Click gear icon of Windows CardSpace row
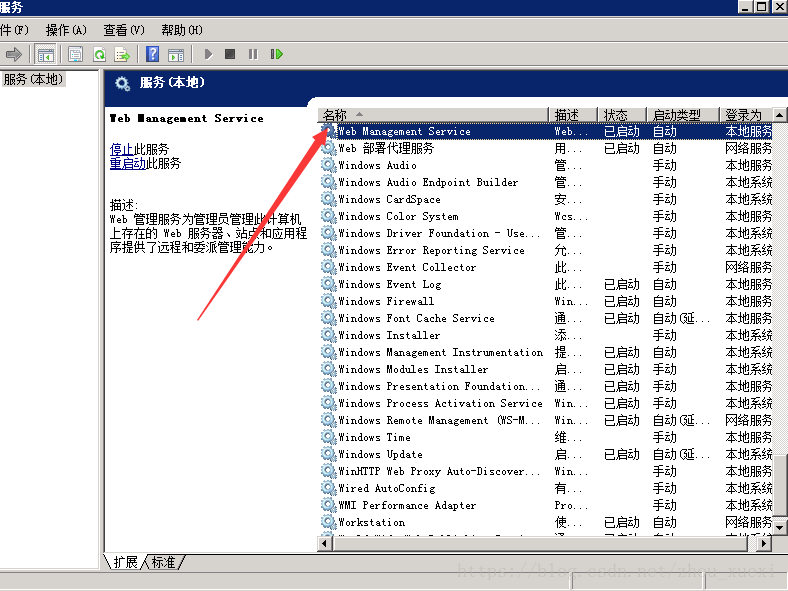 point(329,199)
